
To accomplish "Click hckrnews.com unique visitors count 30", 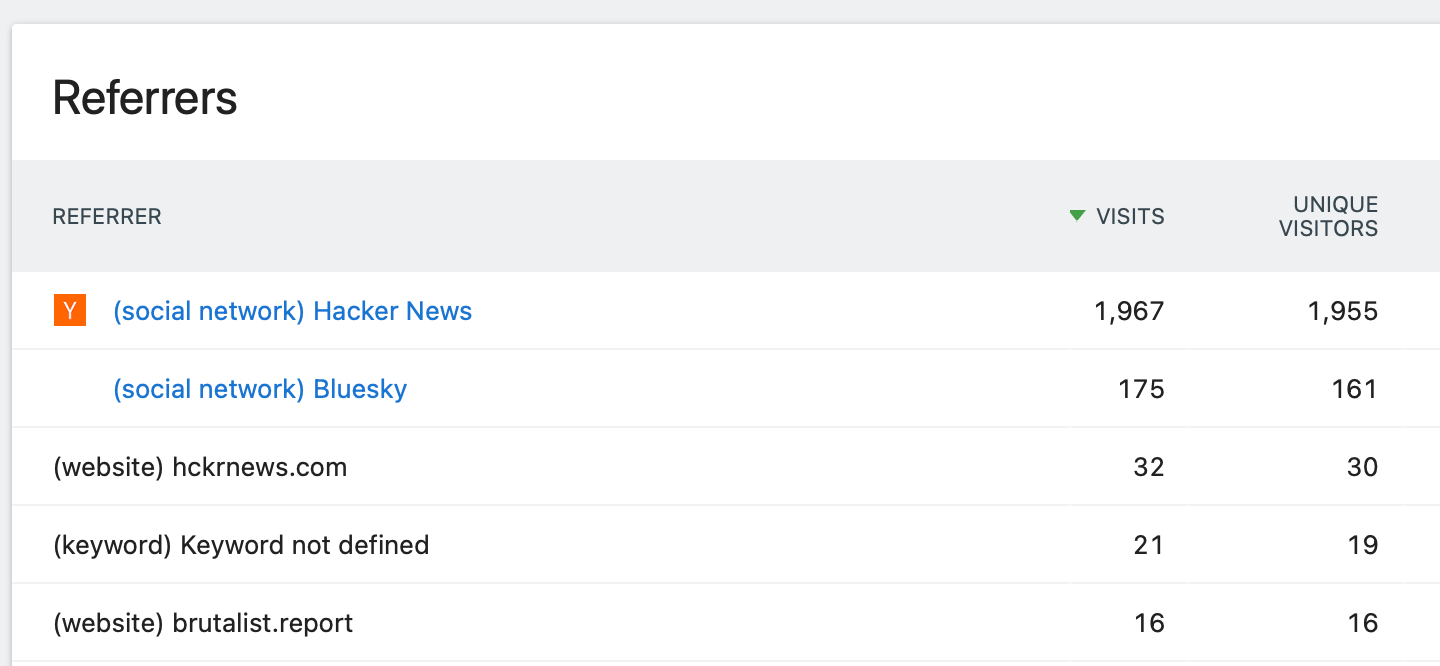I will point(1362,467).
